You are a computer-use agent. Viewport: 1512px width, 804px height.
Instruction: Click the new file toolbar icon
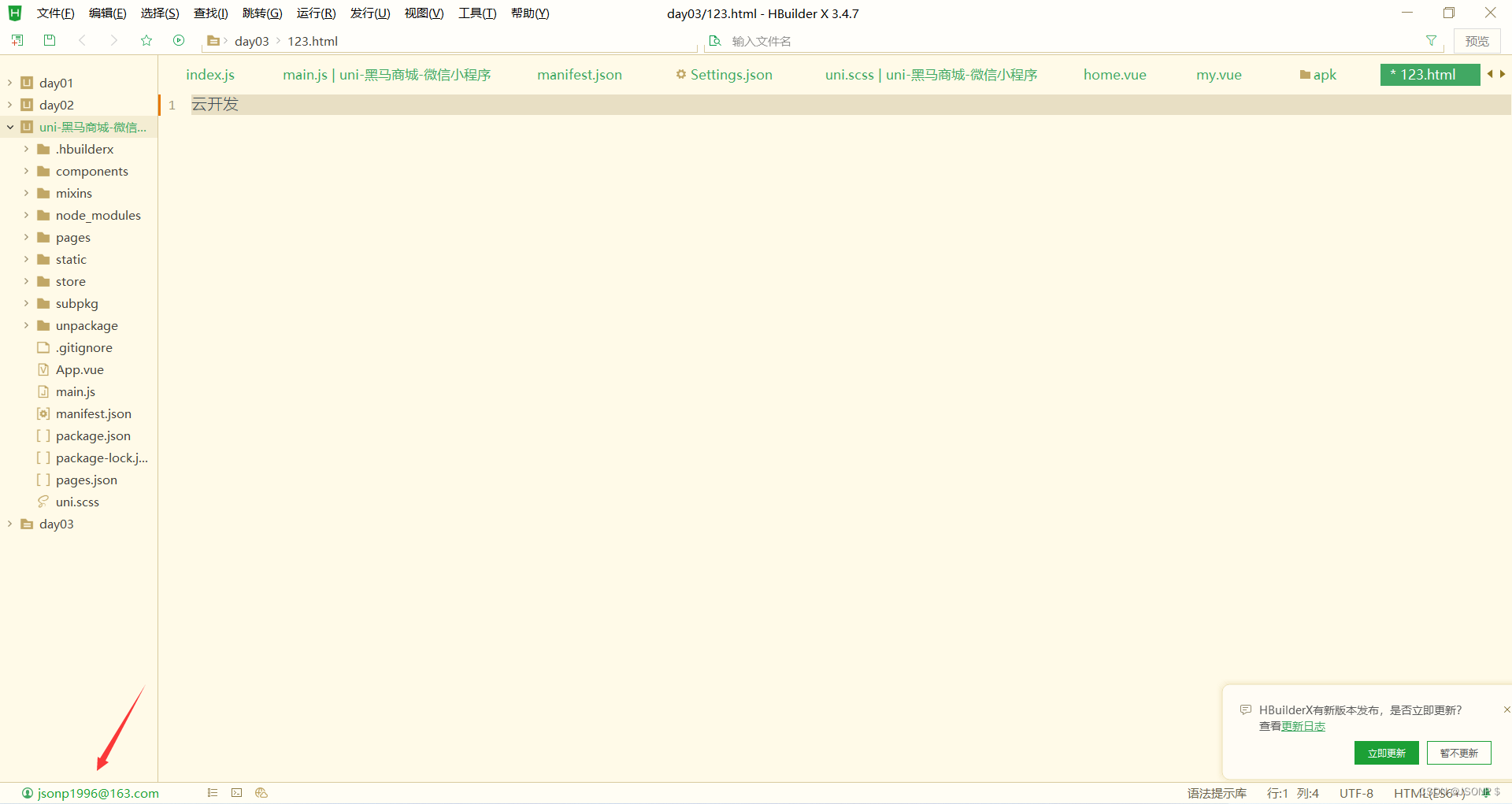coord(17,40)
